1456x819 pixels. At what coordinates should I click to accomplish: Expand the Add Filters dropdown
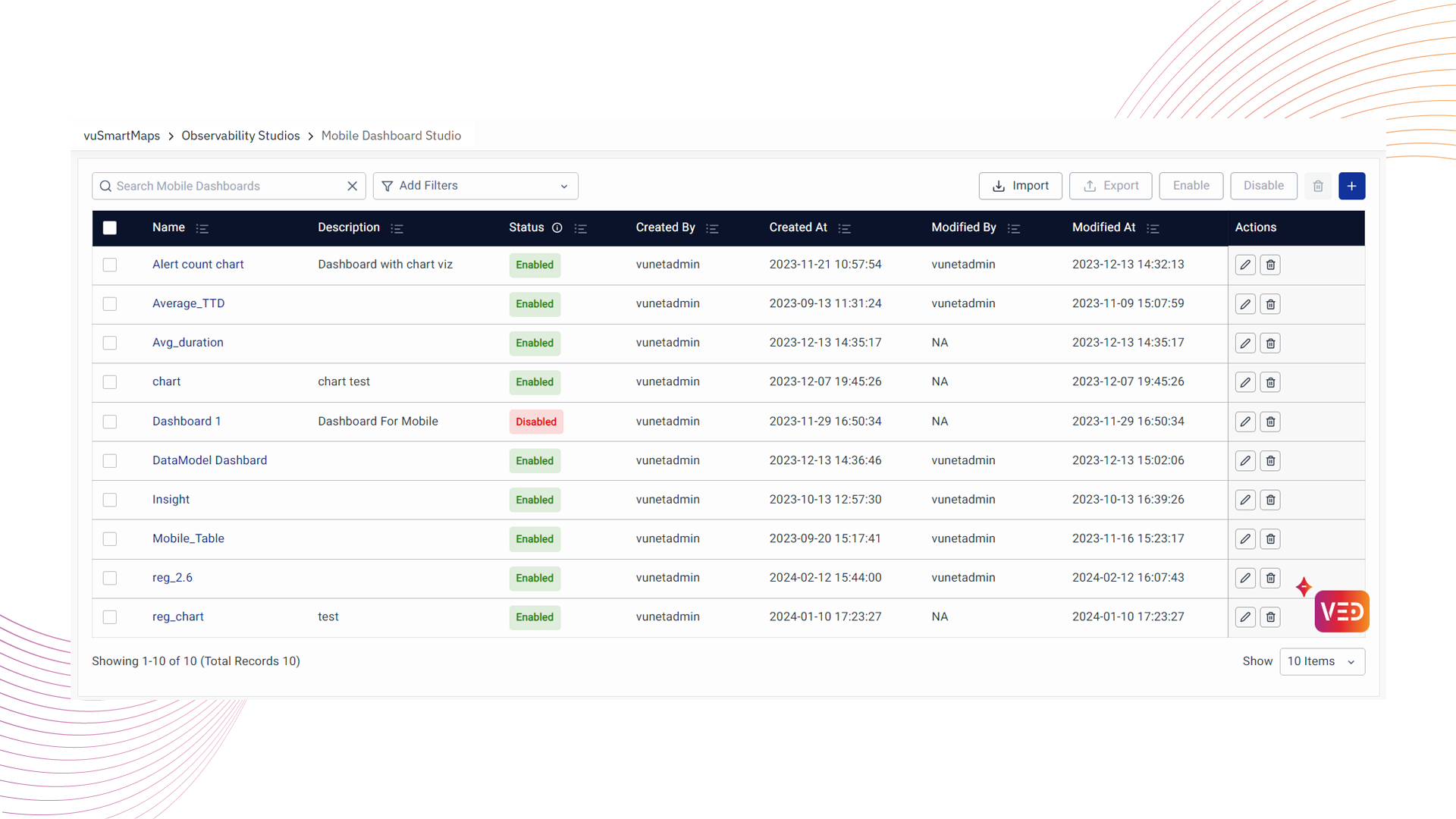pyautogui.click(x=475, y=186)
